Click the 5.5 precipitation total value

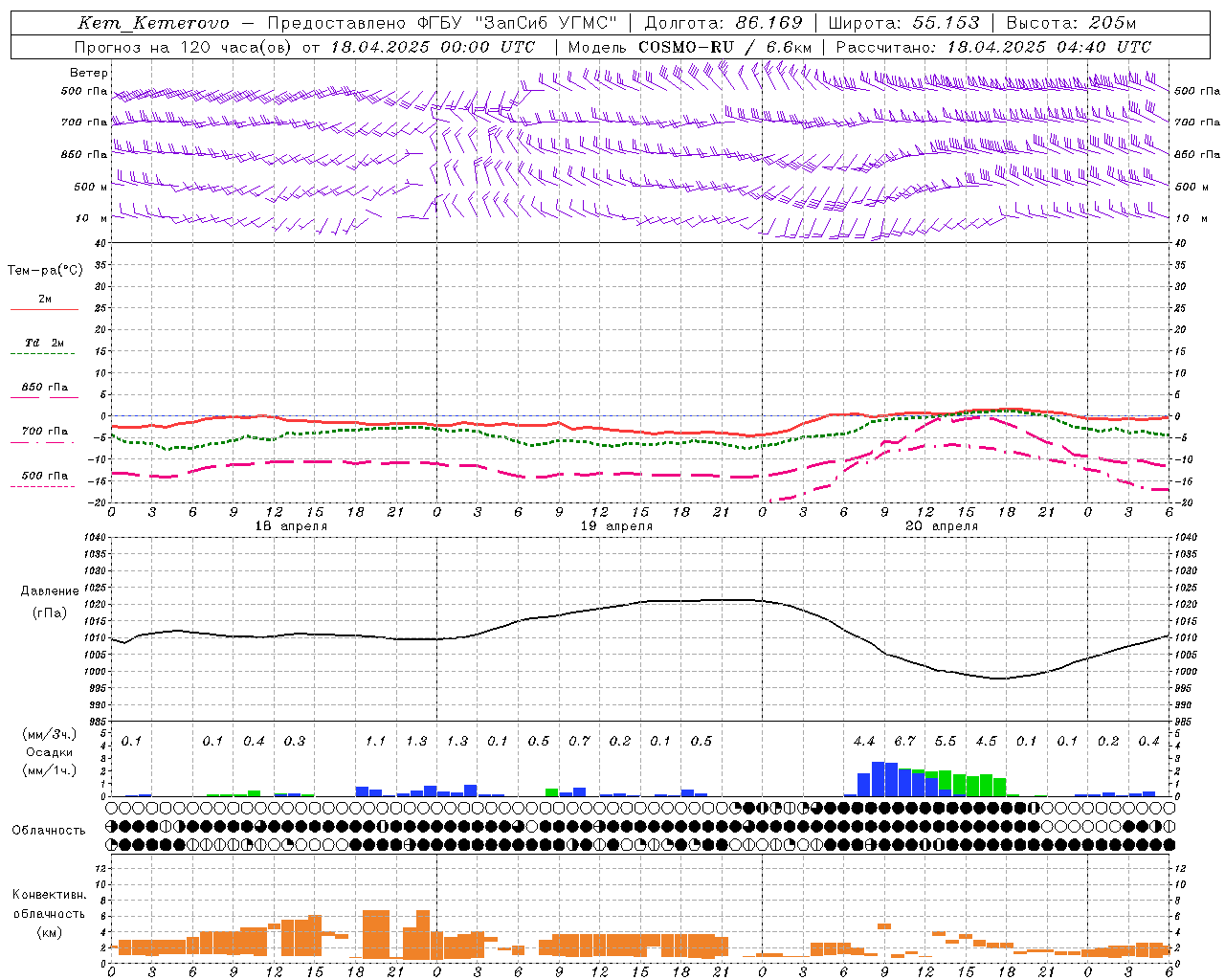[946, 742]
